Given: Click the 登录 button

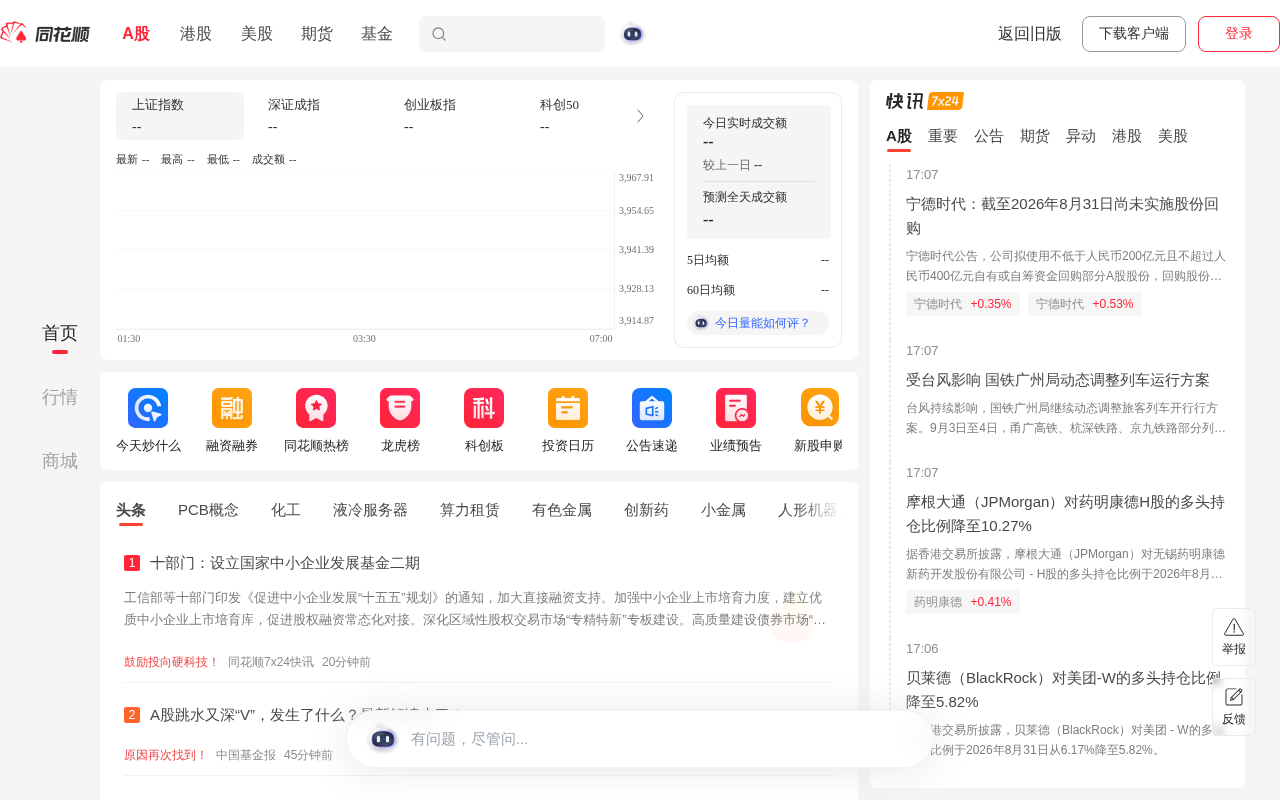Looking at the screenshot, I should (x=1239, y=34).
